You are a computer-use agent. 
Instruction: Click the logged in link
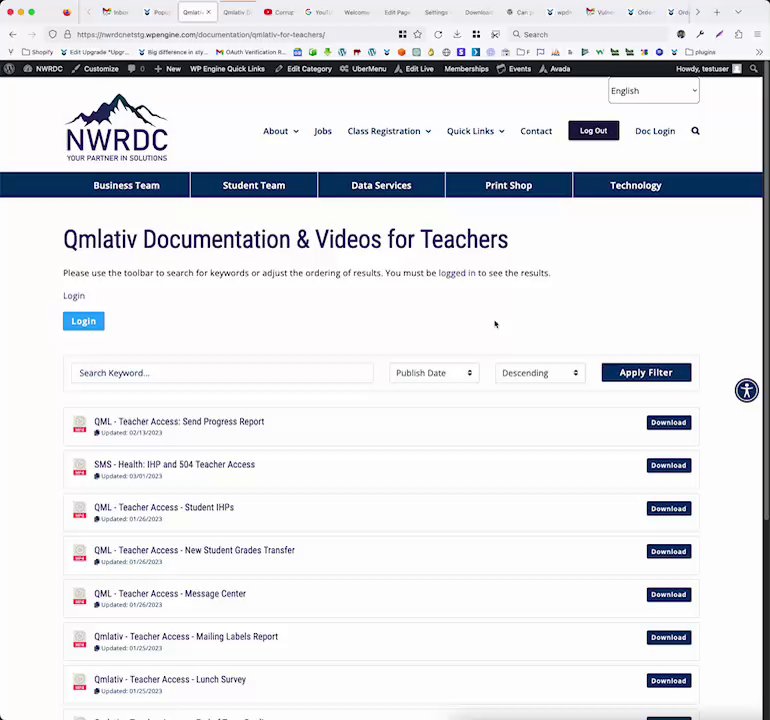coord(457,273)
